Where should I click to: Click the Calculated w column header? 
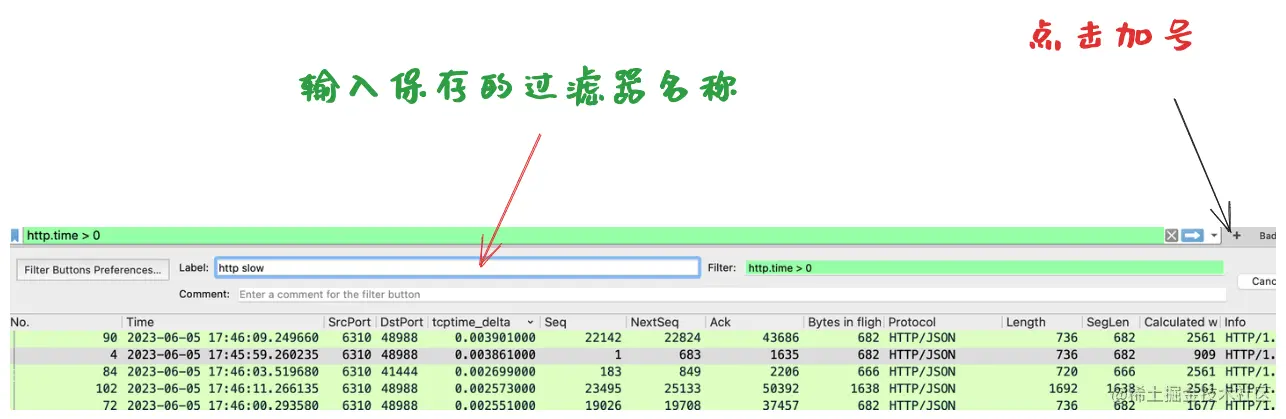1181,322
